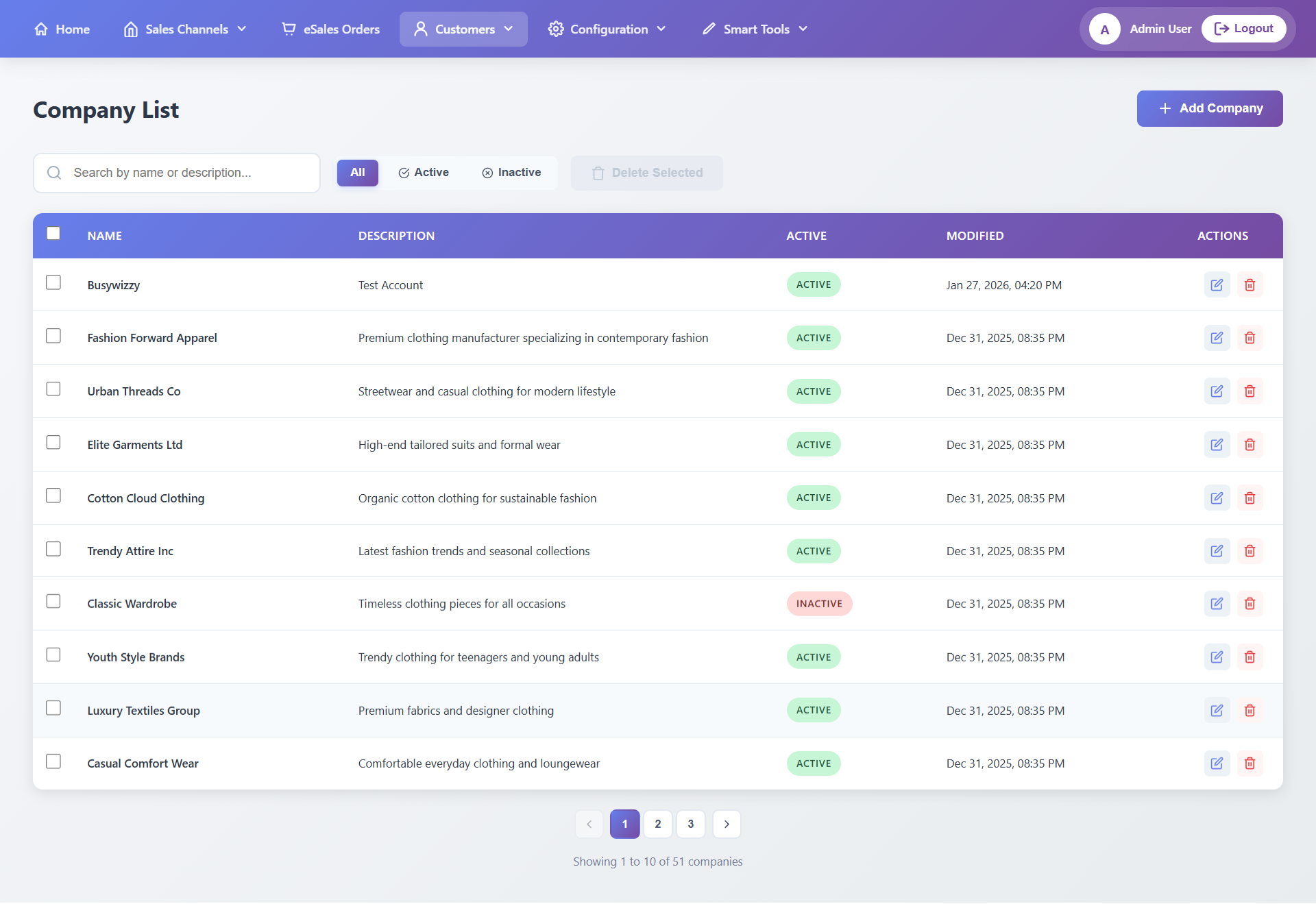Expand the Sales Channels dropdown menu
The width and height of the screenshot is (1316, 904).
(x=185, y=29)
